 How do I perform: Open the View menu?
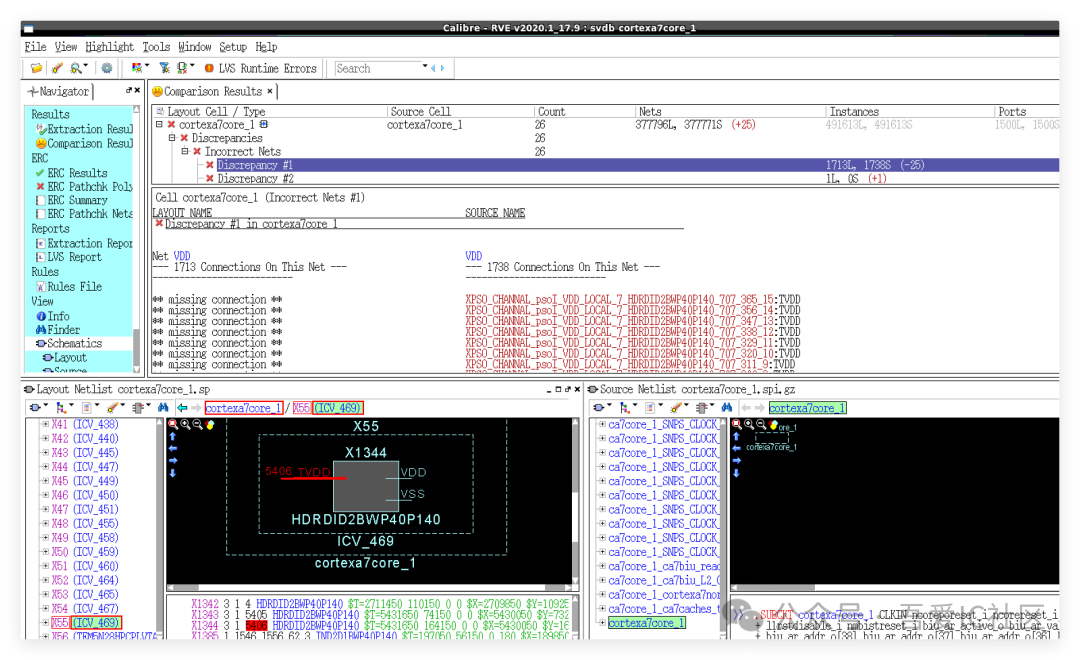click(x=65, y=47)
